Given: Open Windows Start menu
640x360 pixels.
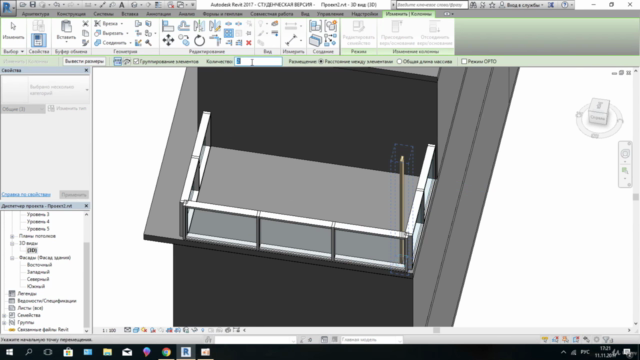Looking at the screenshot, I should (x=9, y=352).
